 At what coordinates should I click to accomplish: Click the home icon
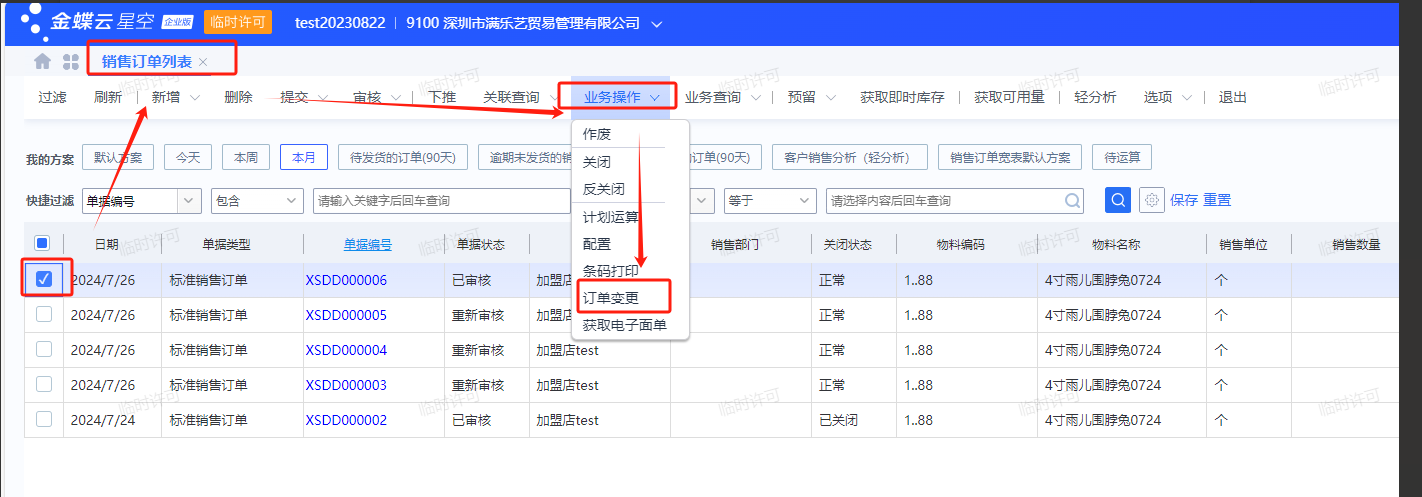point(42,62)
